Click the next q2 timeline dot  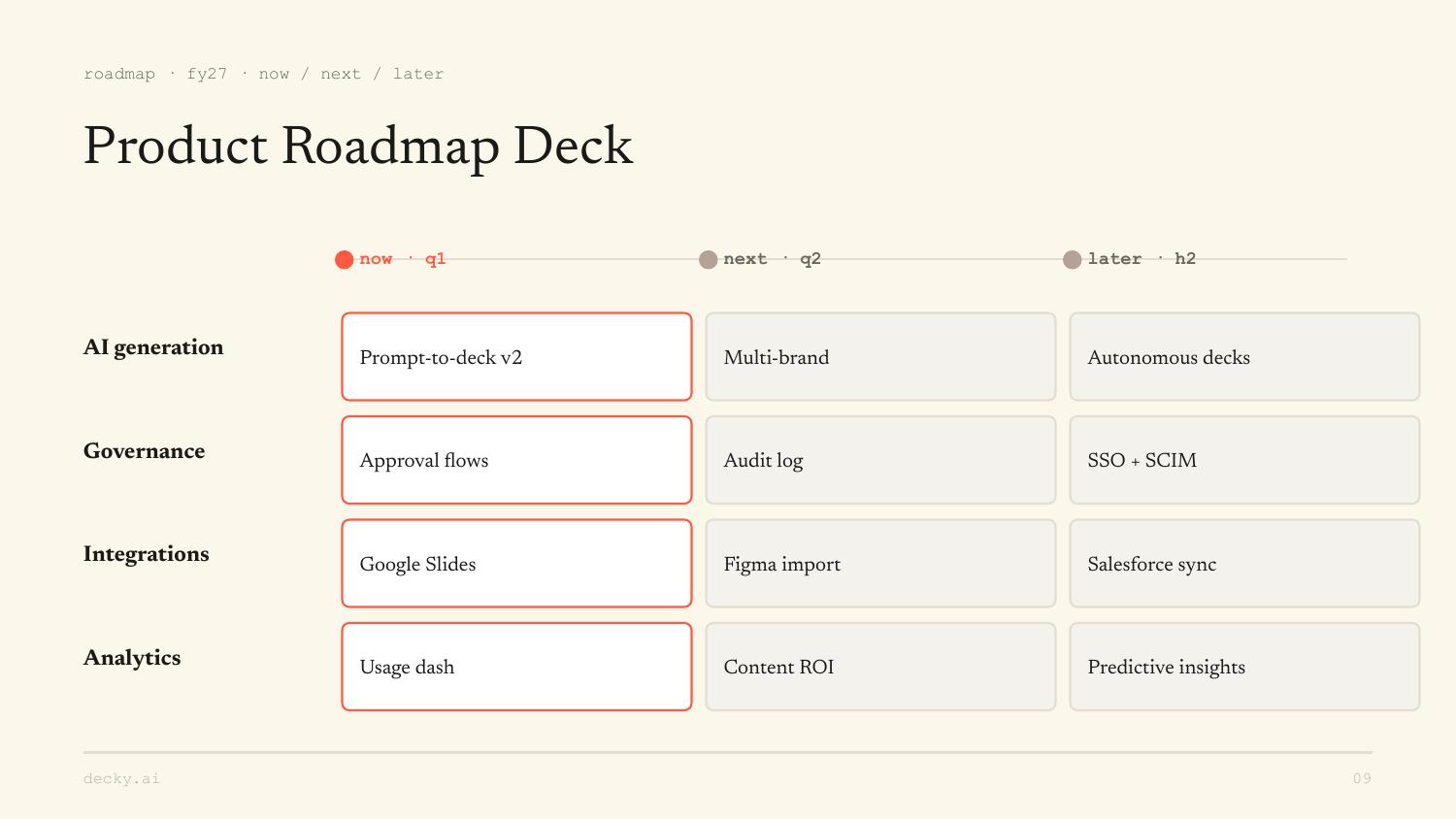708,259
